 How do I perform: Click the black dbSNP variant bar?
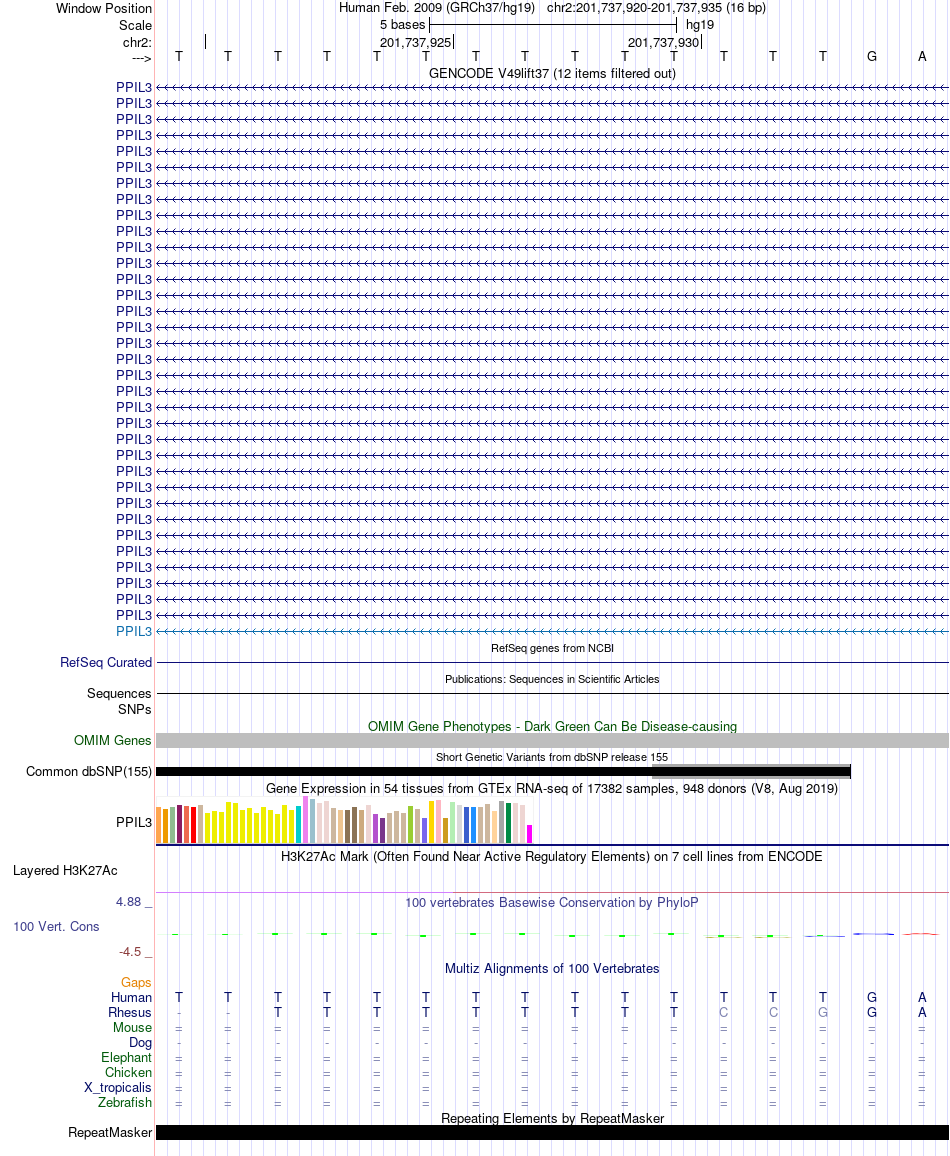coord(503,771)
